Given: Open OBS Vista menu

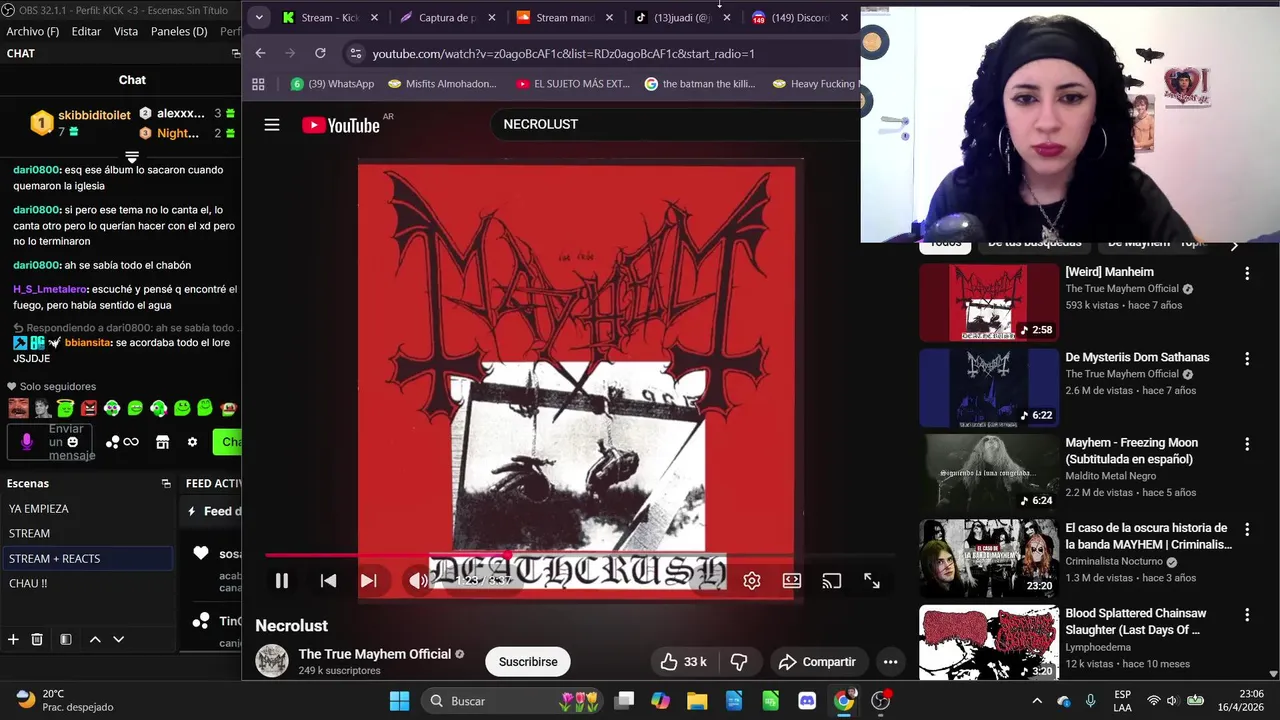Looking at the screenshot, I should point(126,31).
